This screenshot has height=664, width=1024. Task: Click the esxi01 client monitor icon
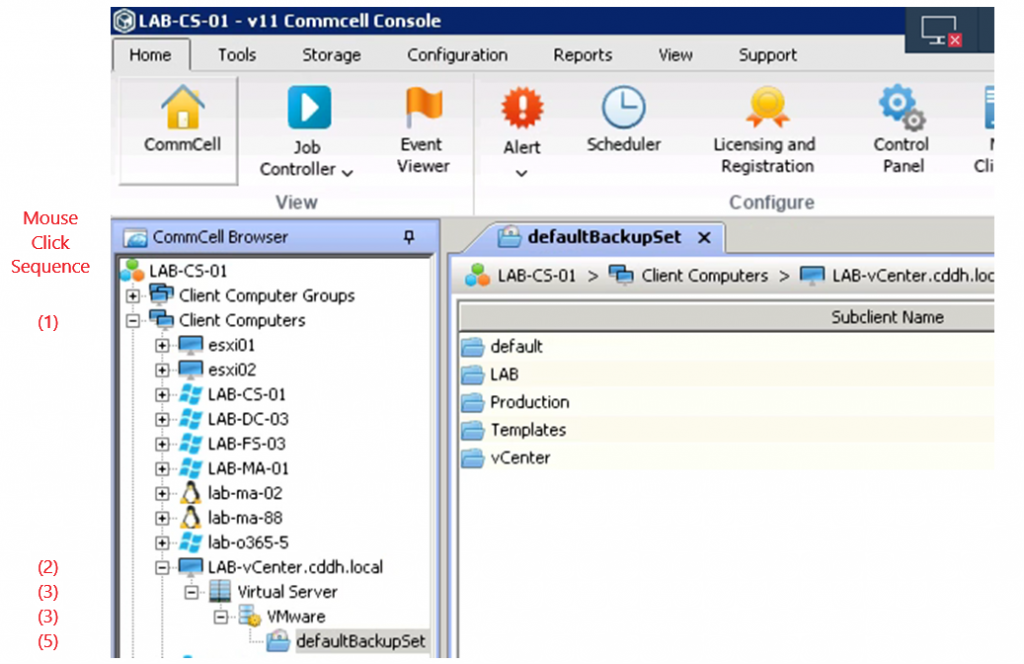pyautogui.click(x=190, y=345)
